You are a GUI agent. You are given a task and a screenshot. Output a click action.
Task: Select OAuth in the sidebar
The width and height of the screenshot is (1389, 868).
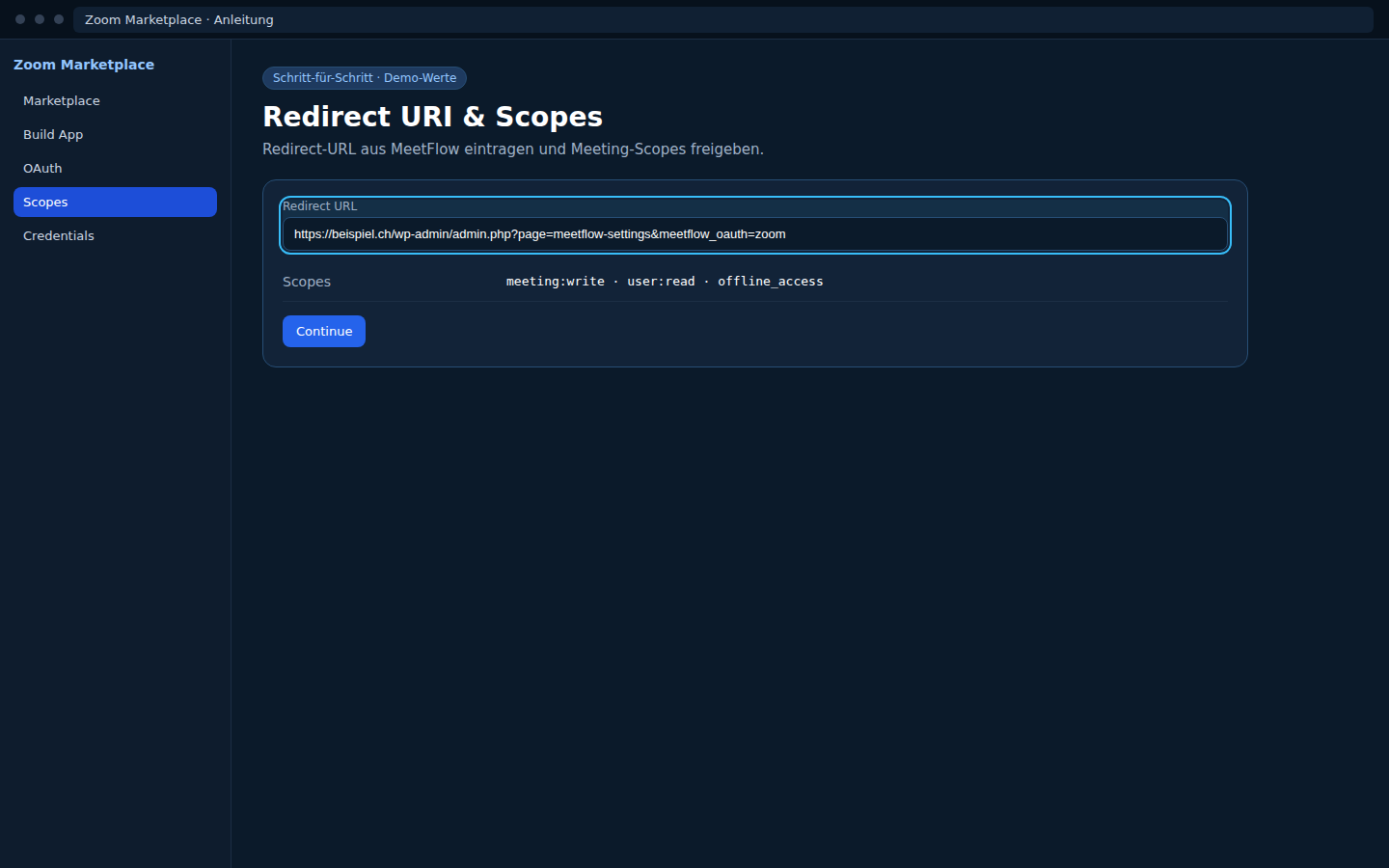tap(115, 168)
